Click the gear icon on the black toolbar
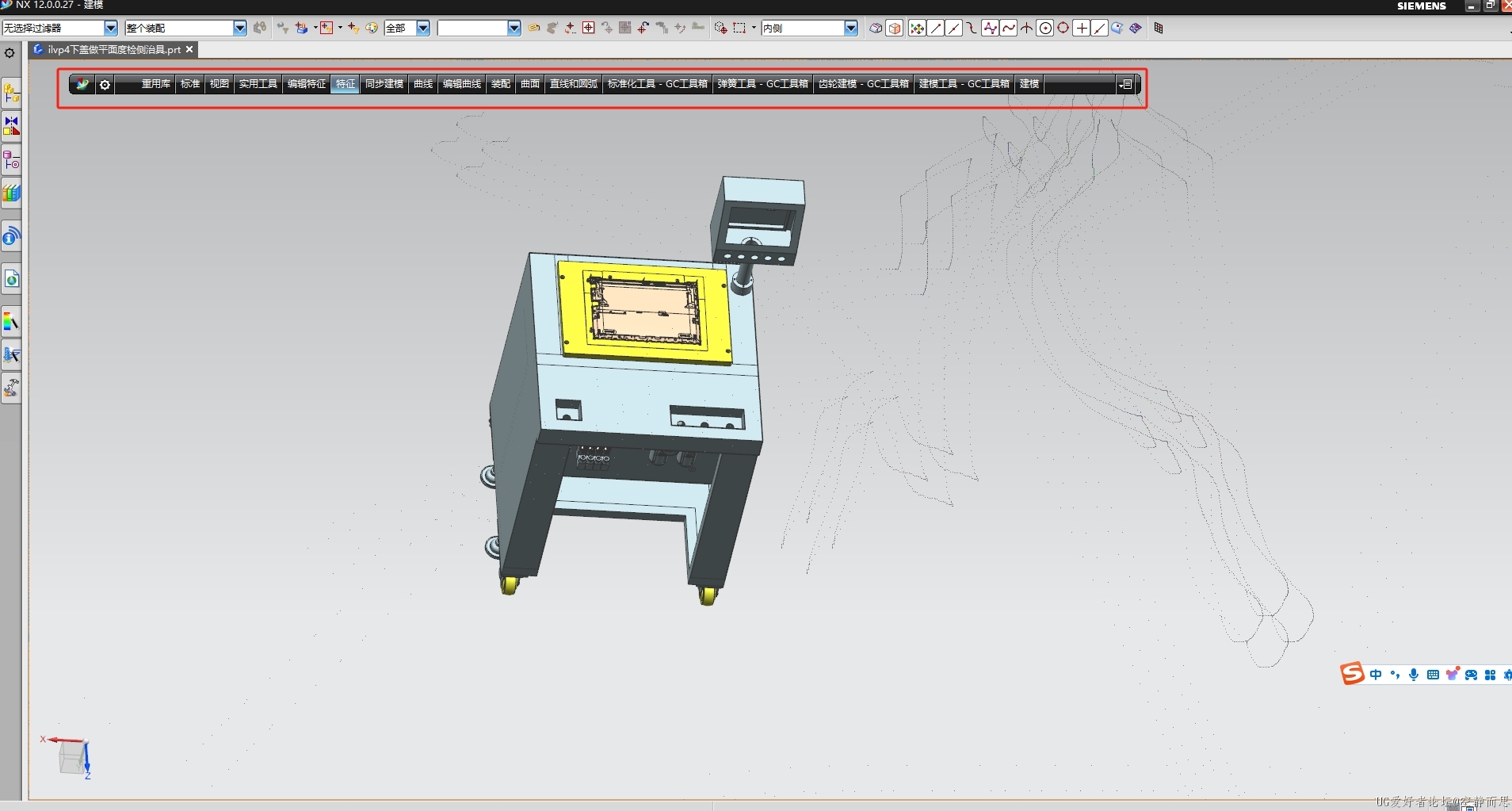Screen dimensions: 1512x811 click(105, 84)
